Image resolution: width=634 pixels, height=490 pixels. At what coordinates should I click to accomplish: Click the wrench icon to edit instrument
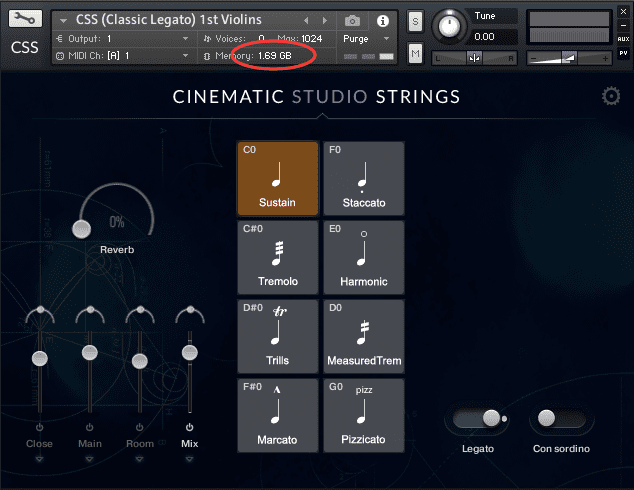pos(25,19)
